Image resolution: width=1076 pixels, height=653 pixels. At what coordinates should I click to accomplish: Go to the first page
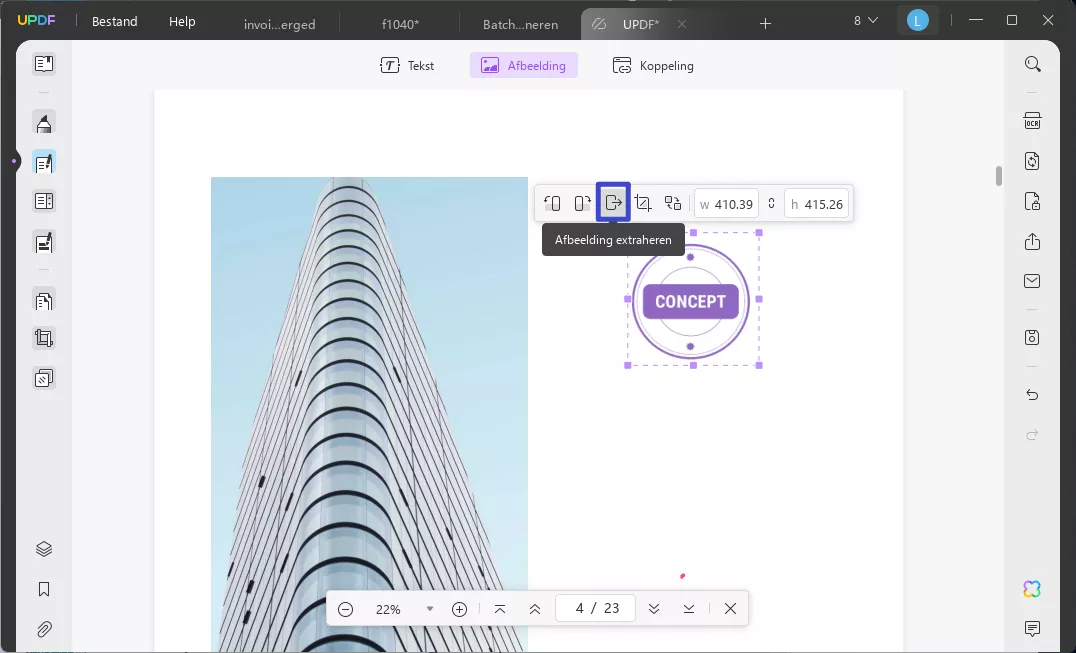(500, 608)
